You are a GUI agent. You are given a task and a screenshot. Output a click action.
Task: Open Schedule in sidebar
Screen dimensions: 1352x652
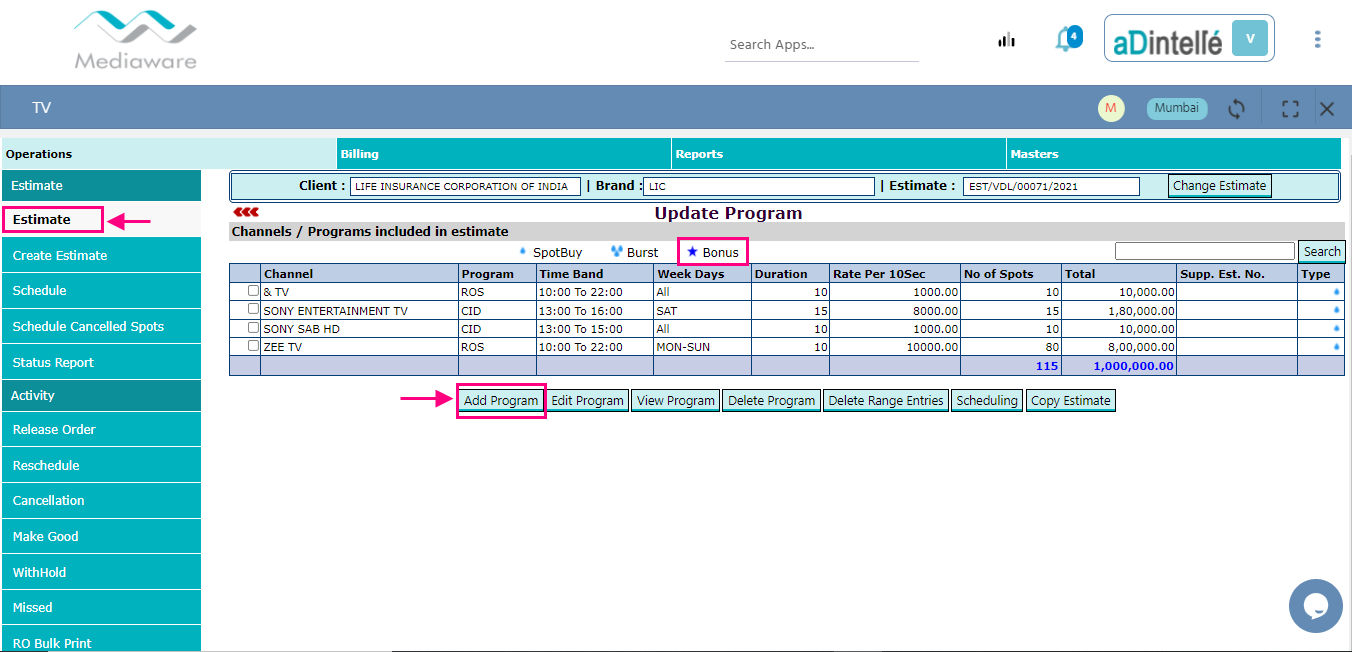click(101, 290)
